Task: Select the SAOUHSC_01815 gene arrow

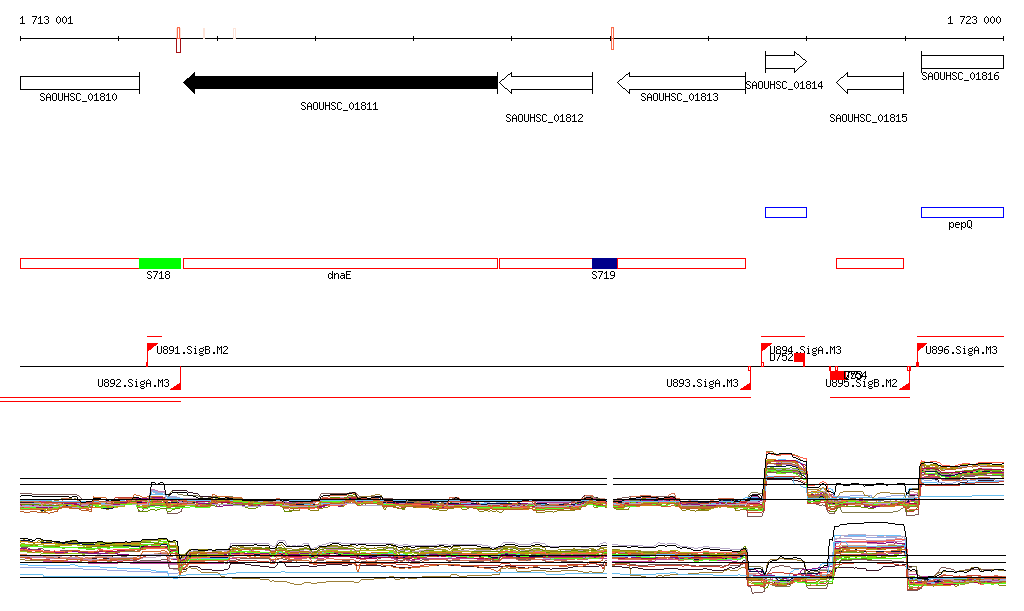Action: point(870,83)
